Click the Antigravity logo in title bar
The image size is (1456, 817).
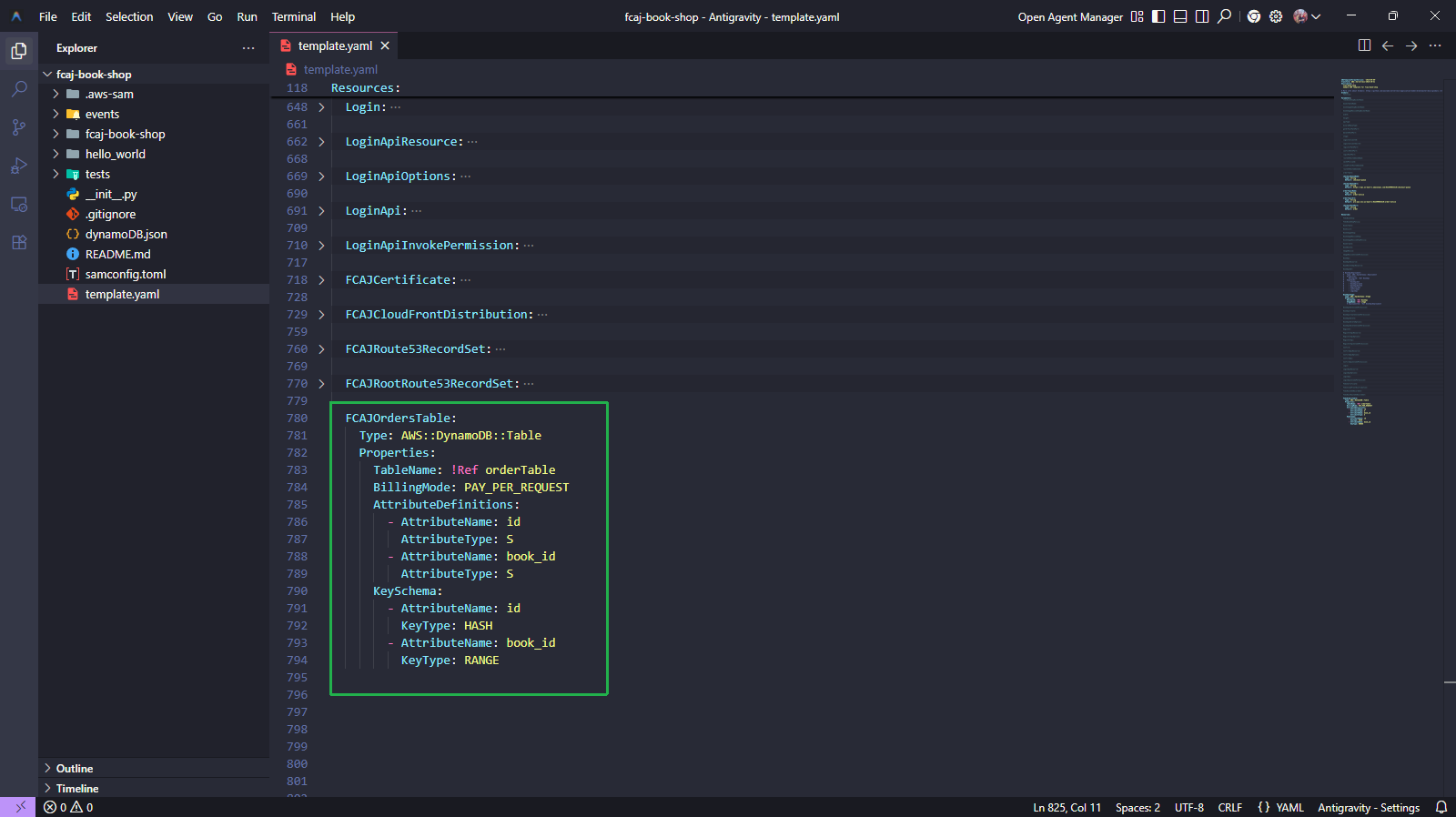coord(16,16)
